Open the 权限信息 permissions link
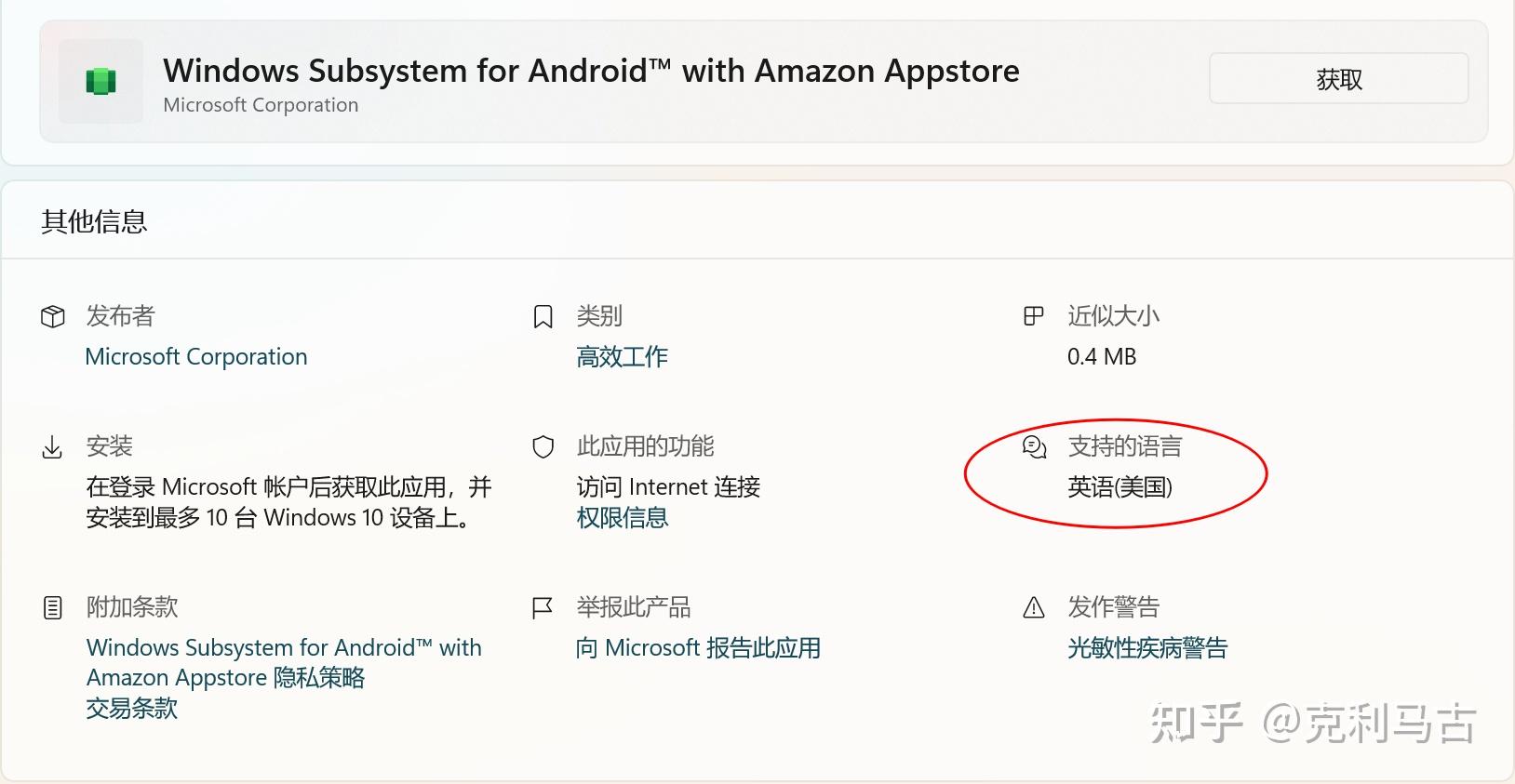1515x784 pixels. 622,518
